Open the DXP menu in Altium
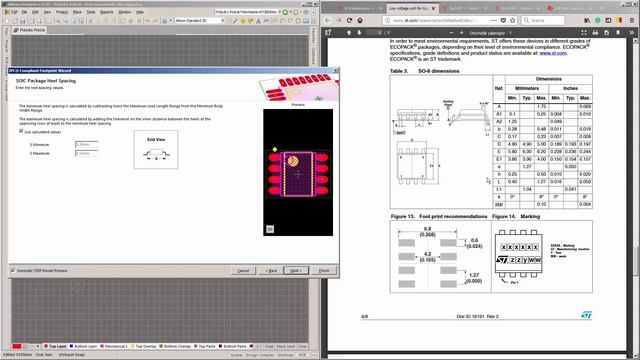This screenshot has height=360, width=640. point(11,12)
